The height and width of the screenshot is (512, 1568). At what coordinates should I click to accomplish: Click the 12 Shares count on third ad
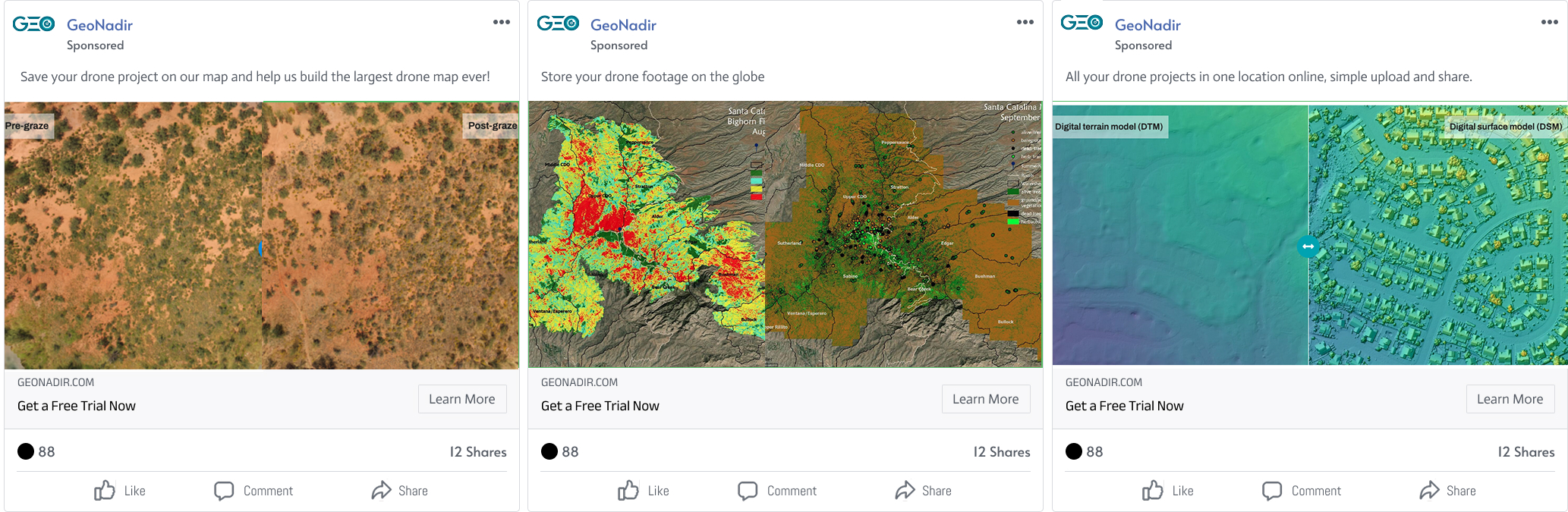1525,452
